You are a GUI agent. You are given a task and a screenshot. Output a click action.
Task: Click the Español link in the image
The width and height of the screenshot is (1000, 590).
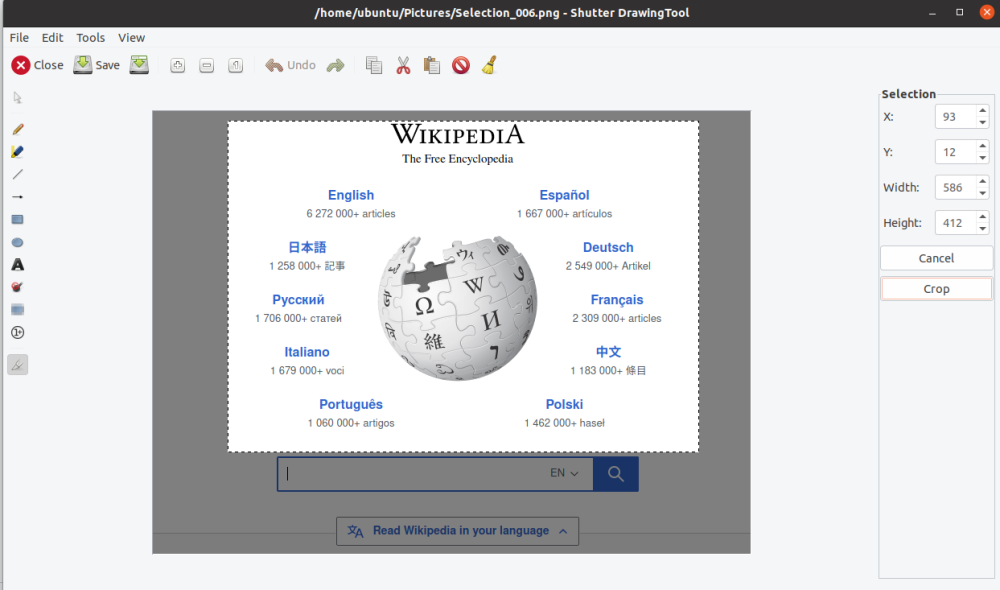click(x=564, y=195)
